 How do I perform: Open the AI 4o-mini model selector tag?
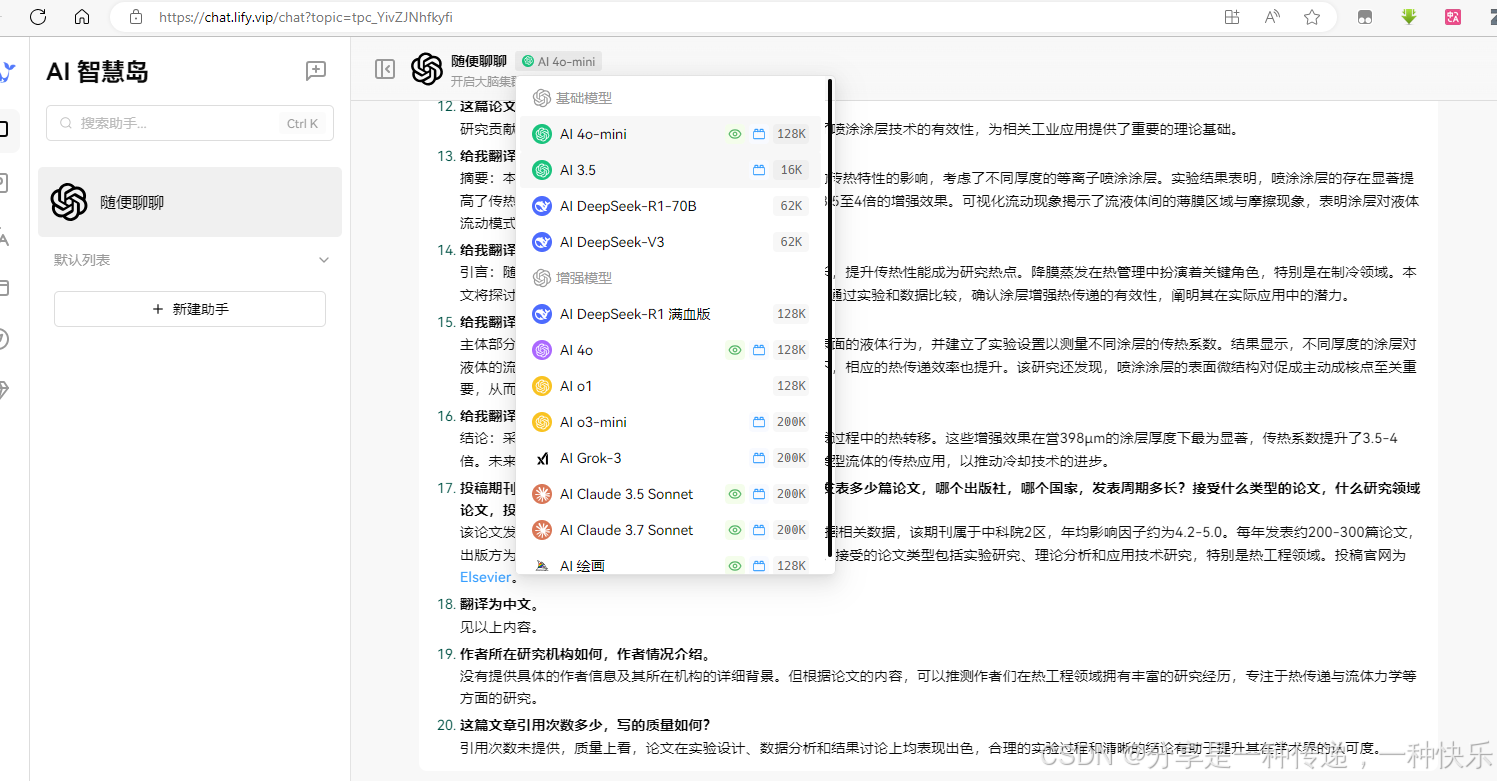(x=559, y=61)
